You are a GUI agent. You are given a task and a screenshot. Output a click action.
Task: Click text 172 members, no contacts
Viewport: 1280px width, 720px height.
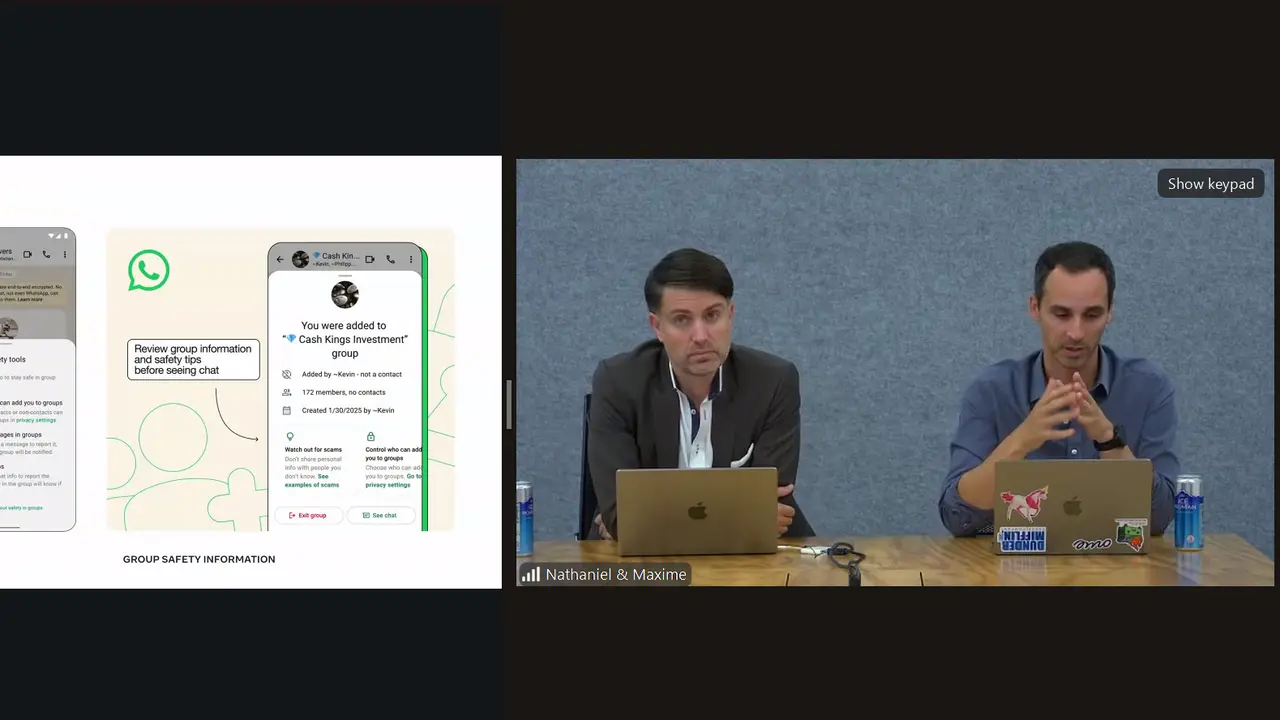click(x=343, y=392)
